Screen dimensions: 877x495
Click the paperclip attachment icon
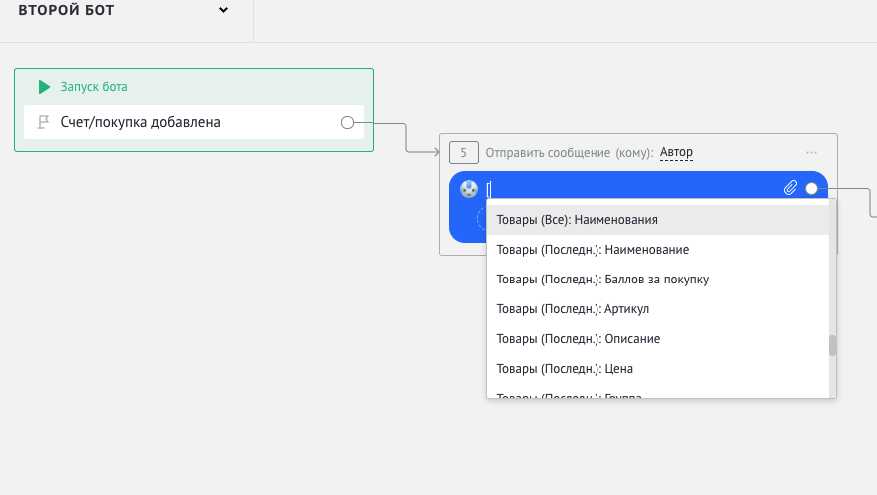[x=790, y=188]
